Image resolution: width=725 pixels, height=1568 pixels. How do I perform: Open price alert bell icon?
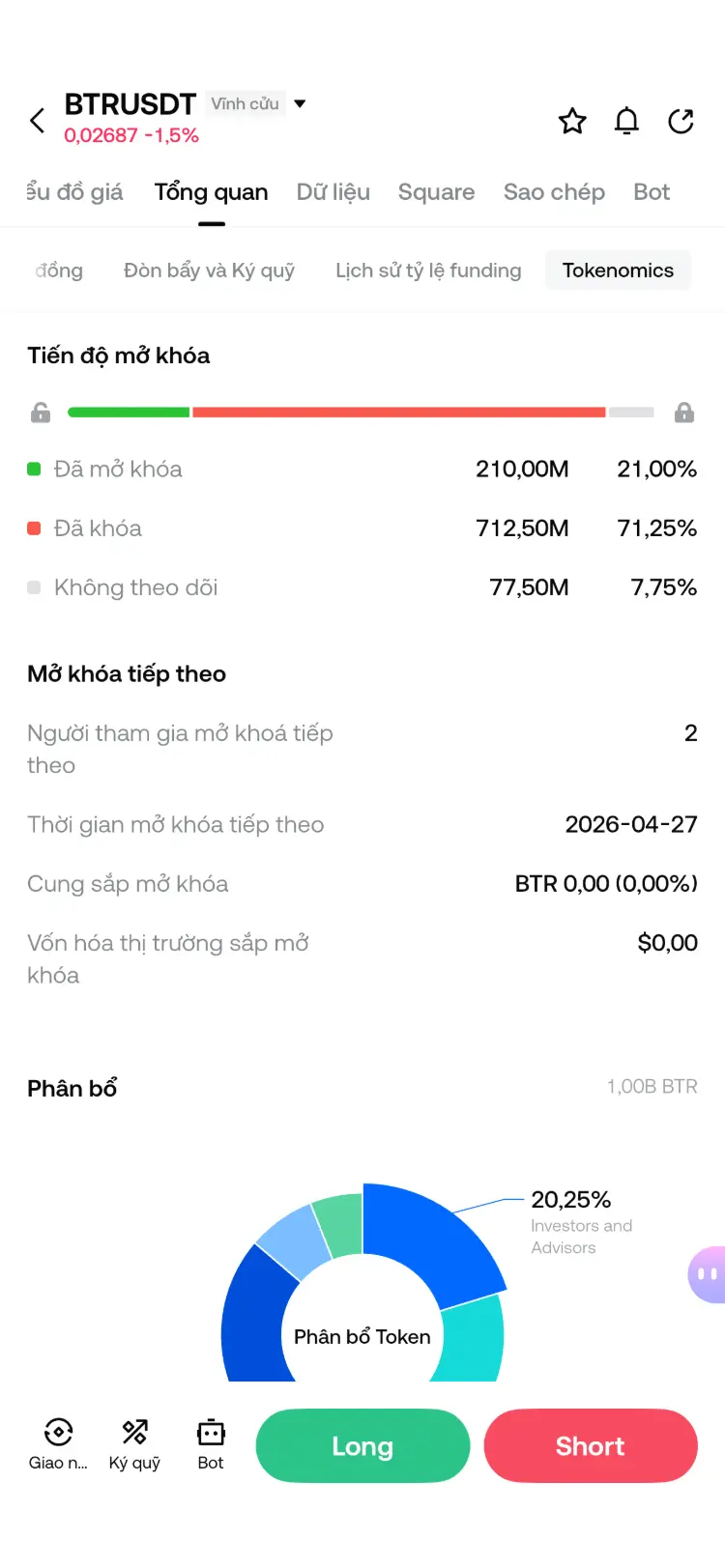626,121
